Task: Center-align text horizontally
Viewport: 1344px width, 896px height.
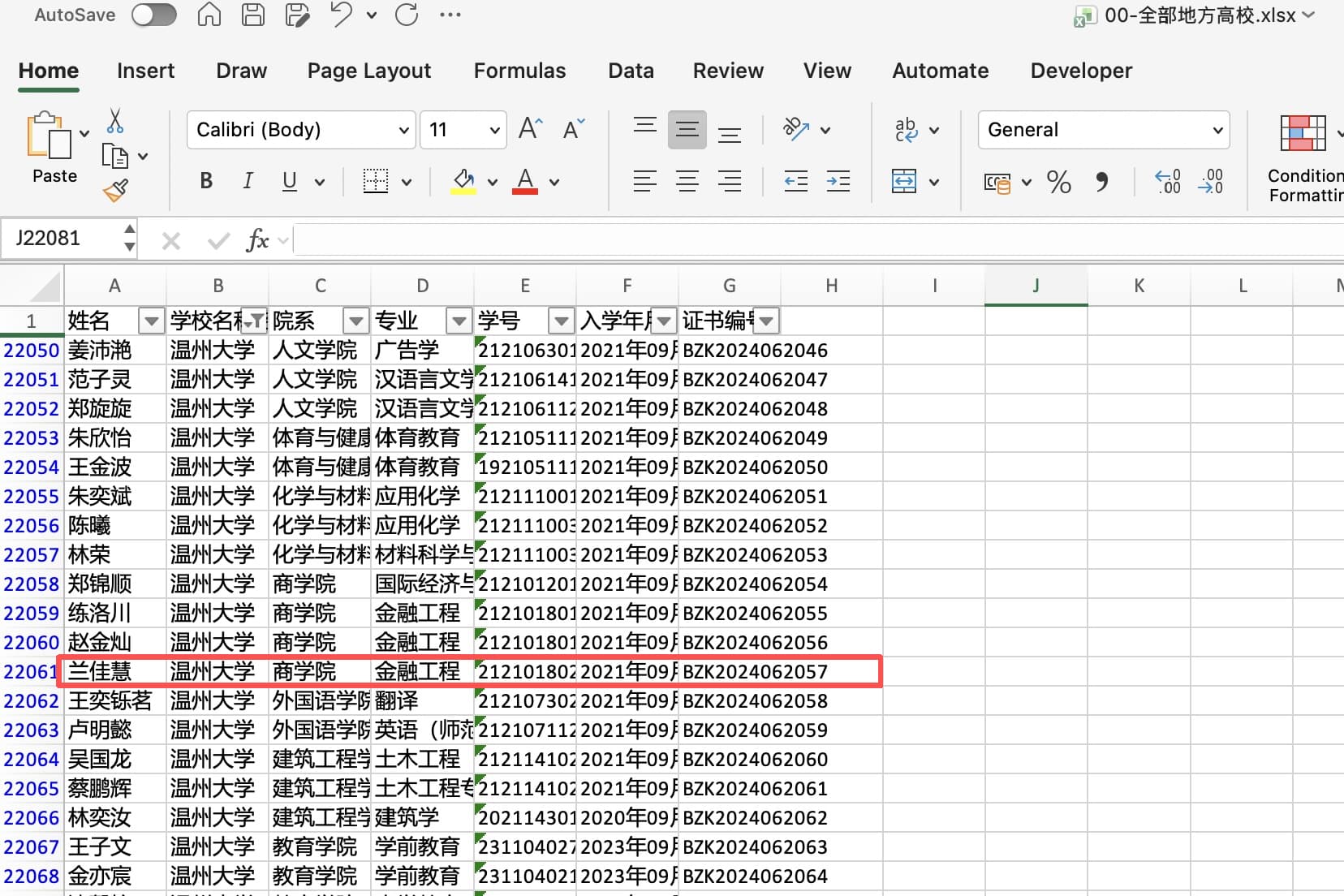Action: pos(687,181)
